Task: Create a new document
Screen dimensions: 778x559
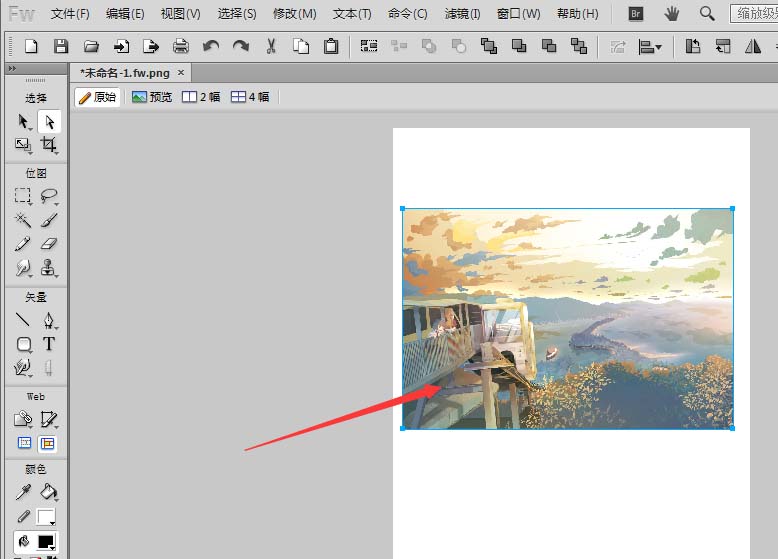Action: click(x=31, y=46)
